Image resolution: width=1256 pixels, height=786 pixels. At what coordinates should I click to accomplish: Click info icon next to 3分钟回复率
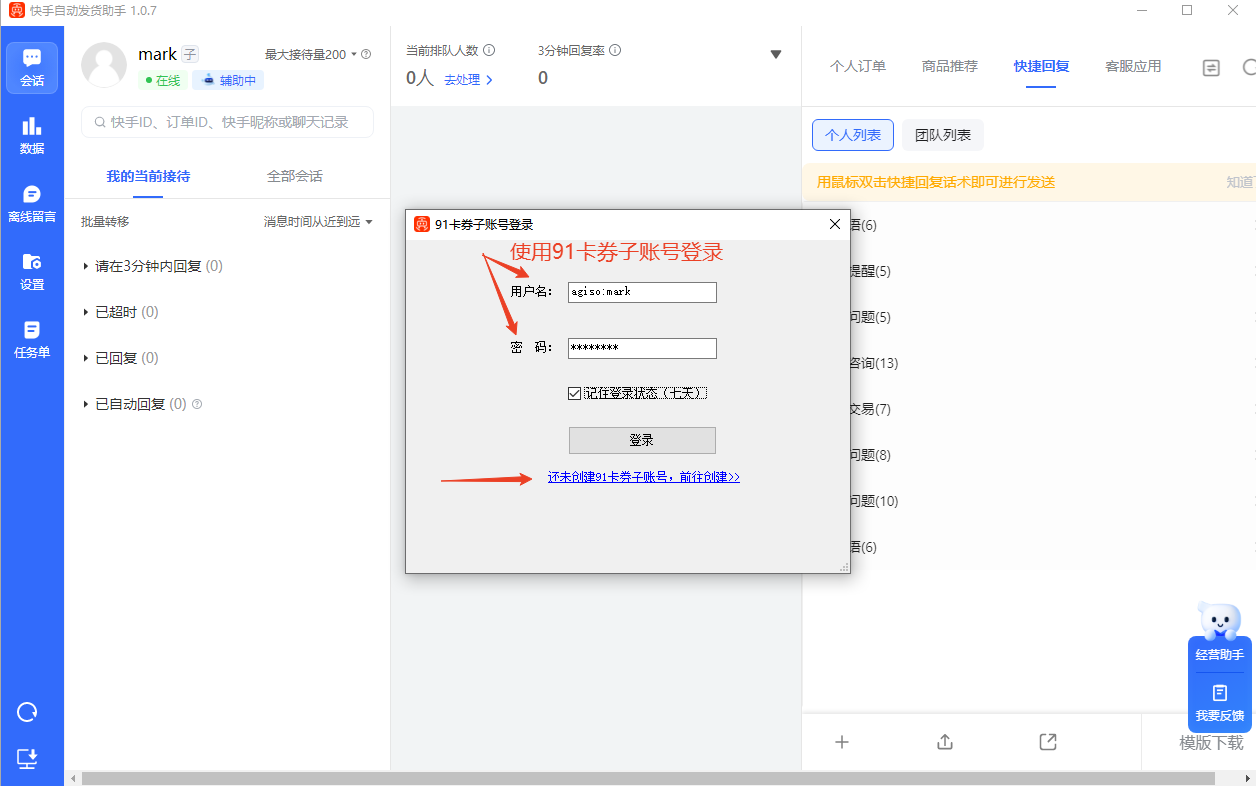click(615, 50)
